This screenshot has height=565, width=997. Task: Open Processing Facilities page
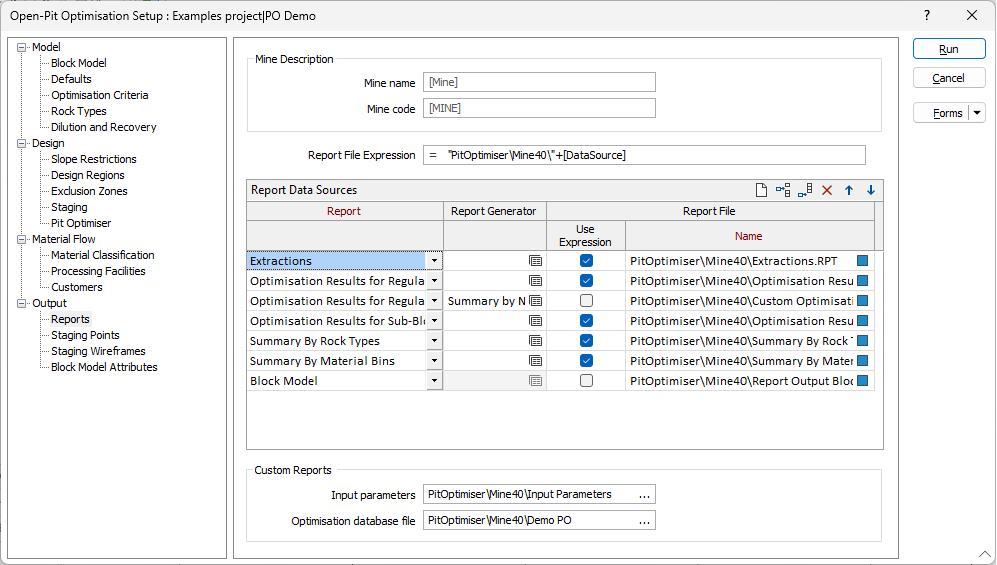99,271
